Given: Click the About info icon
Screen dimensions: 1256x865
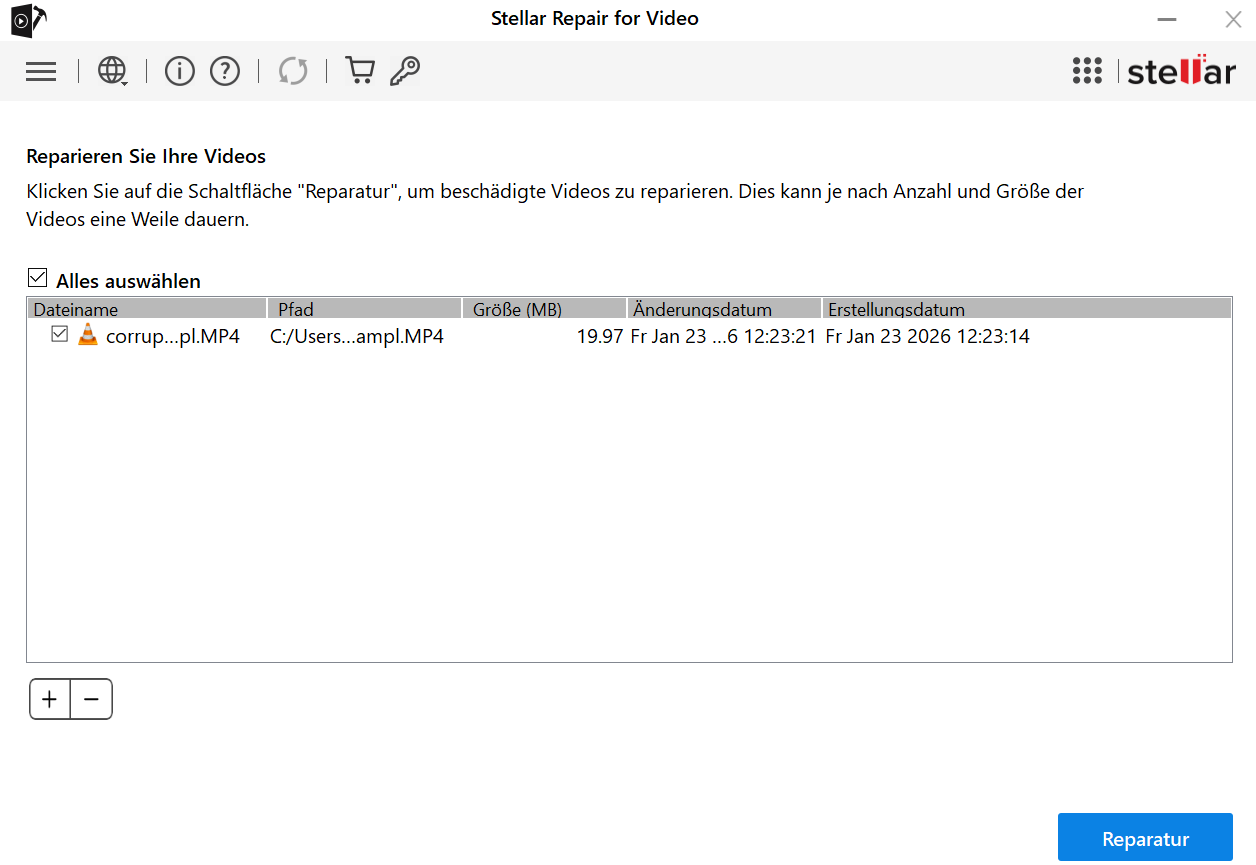Looking at the screenshot, I should (x=179, y=71).
